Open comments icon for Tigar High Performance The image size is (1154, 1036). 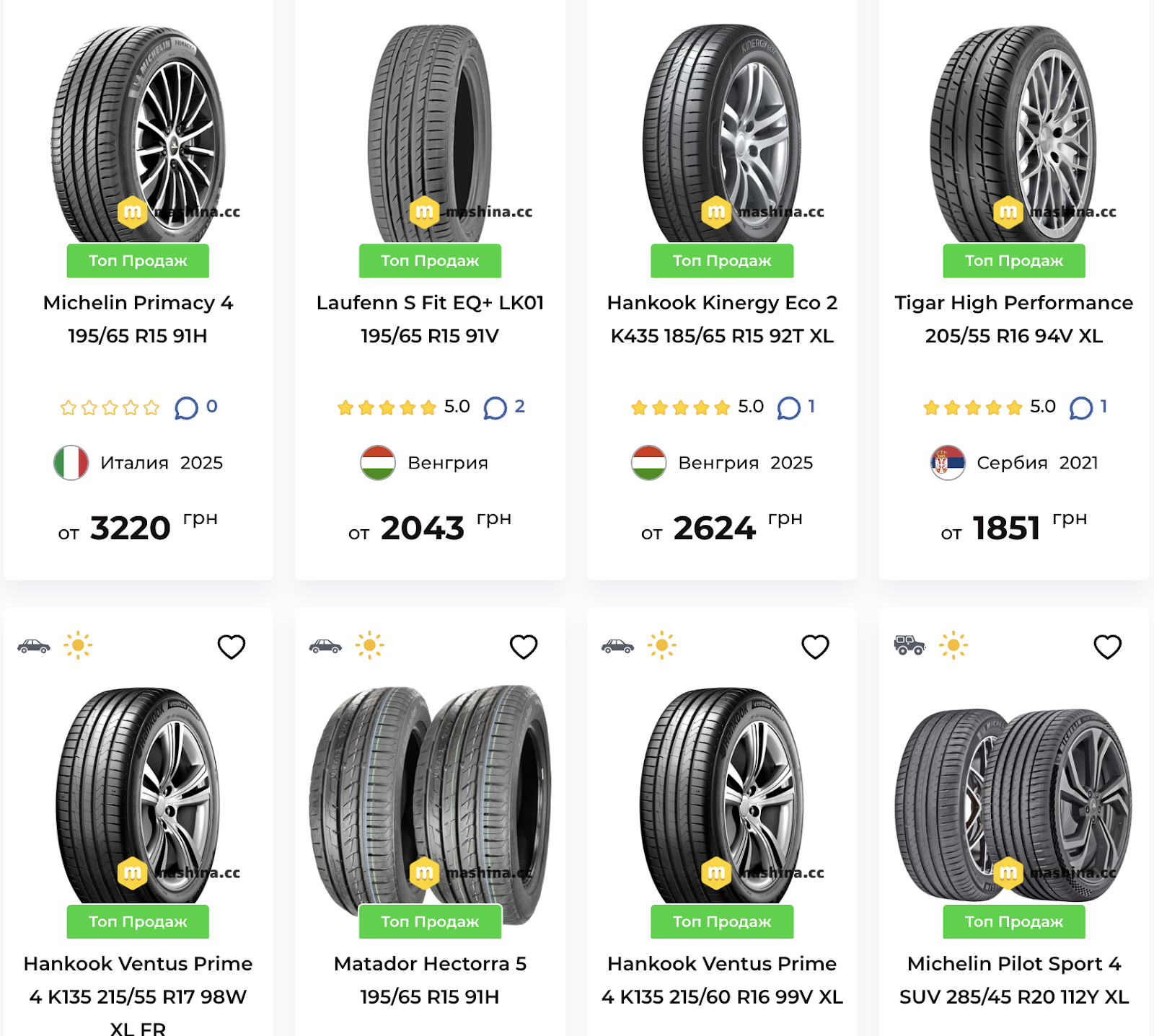click(x=1080, y=408)
